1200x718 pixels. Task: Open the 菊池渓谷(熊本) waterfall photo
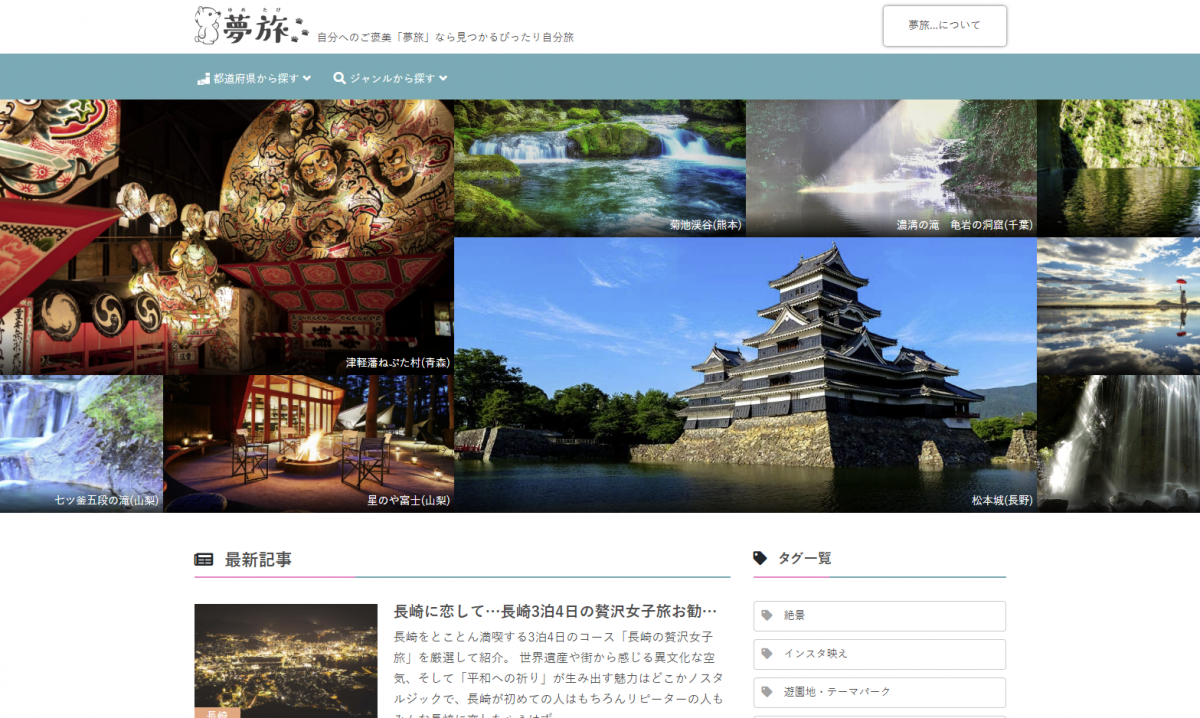click(x=600, y=168)
